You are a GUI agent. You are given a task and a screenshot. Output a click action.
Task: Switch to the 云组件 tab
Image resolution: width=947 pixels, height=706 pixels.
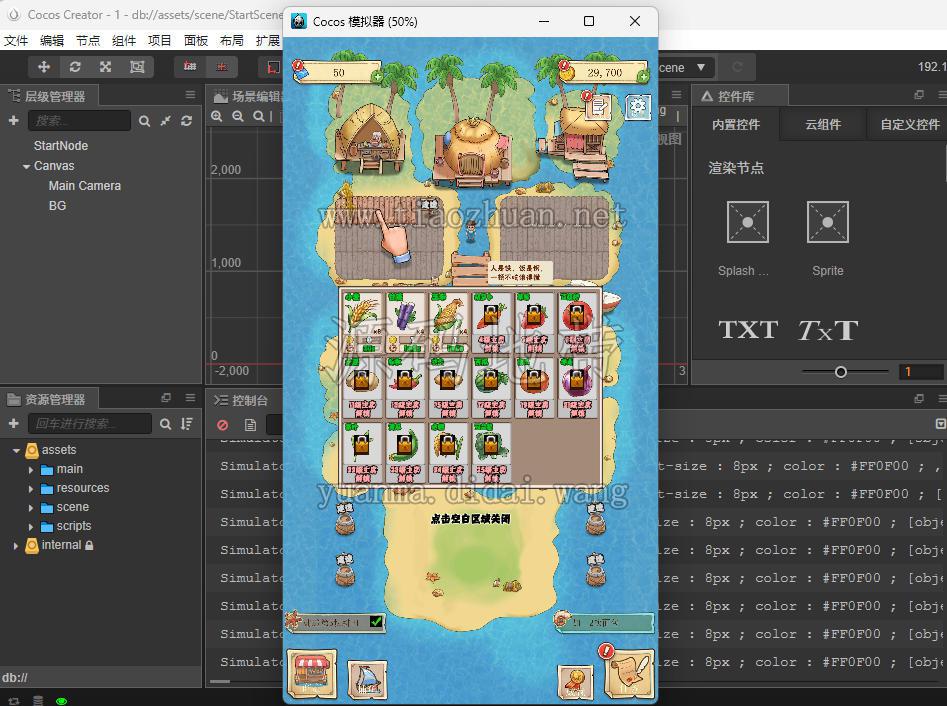(823, 124)
